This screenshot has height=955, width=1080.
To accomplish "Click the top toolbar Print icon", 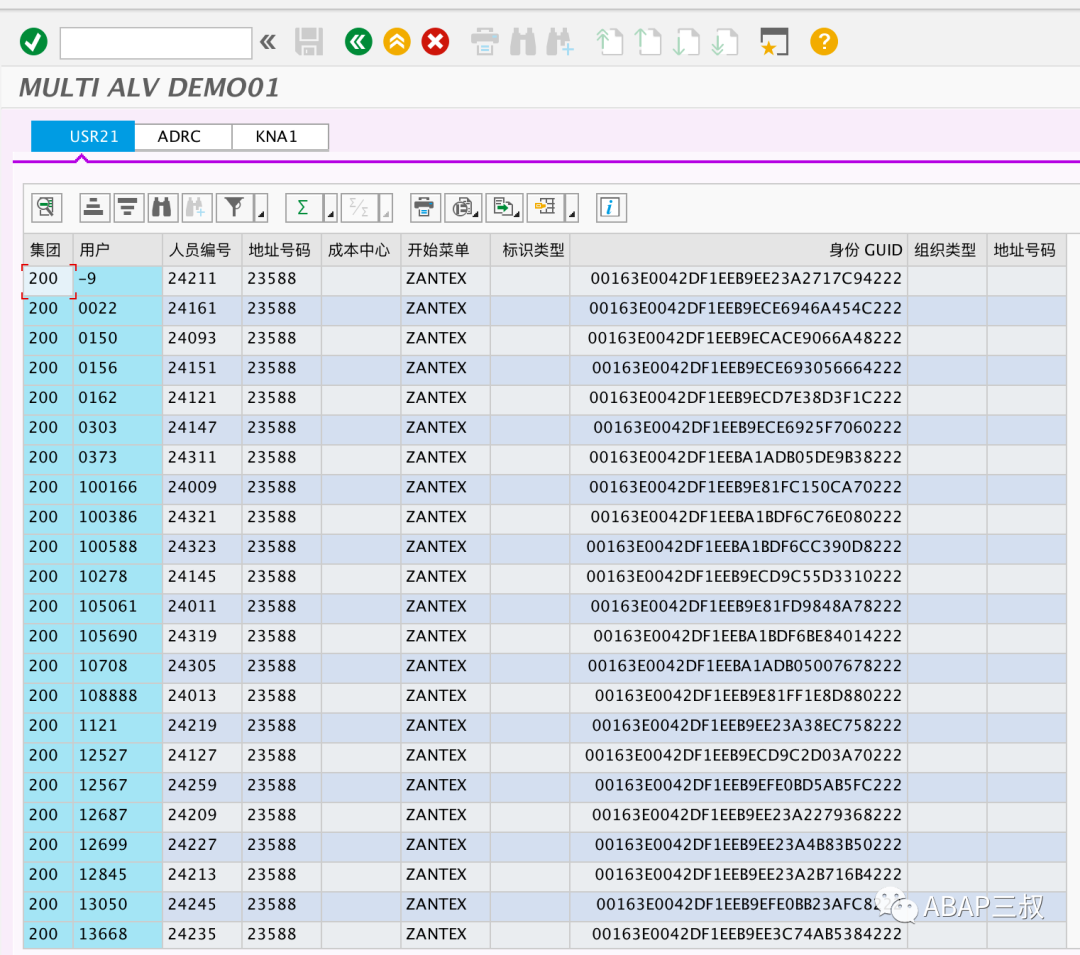I will click(x=485, y=42).
